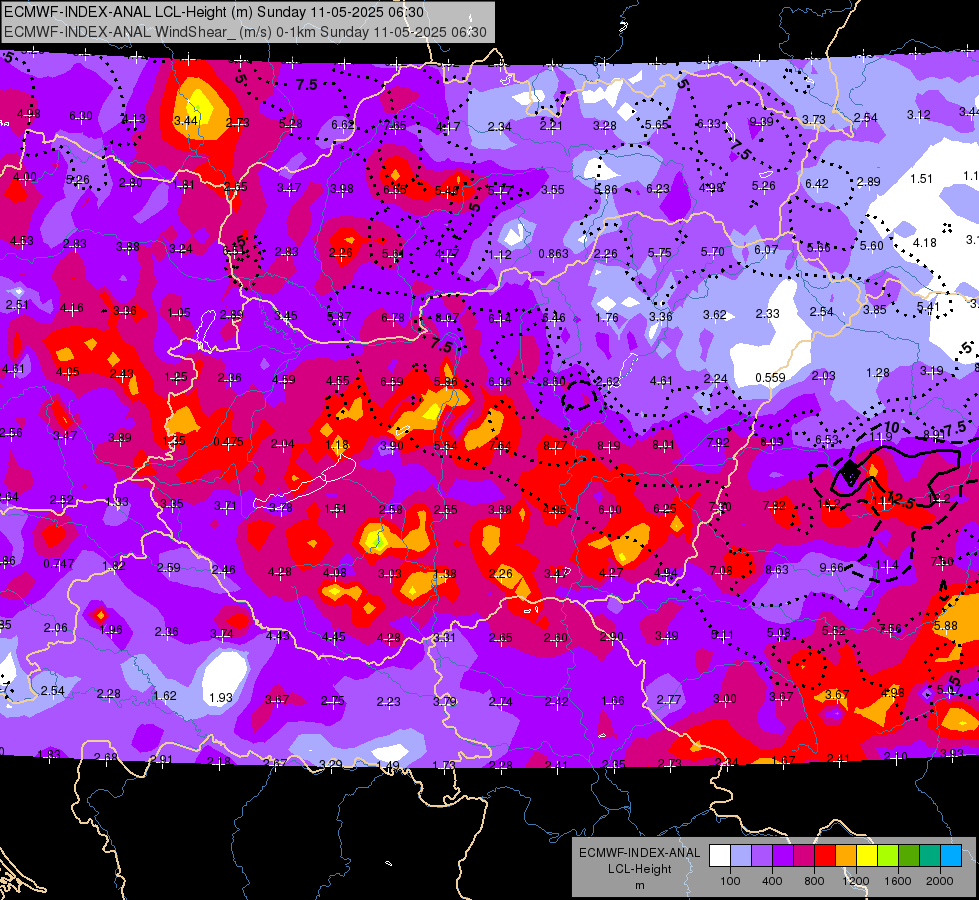Click the magenta legend swatch before 800
The width and height of the screenshot is (979, 900).
point(804,856)
